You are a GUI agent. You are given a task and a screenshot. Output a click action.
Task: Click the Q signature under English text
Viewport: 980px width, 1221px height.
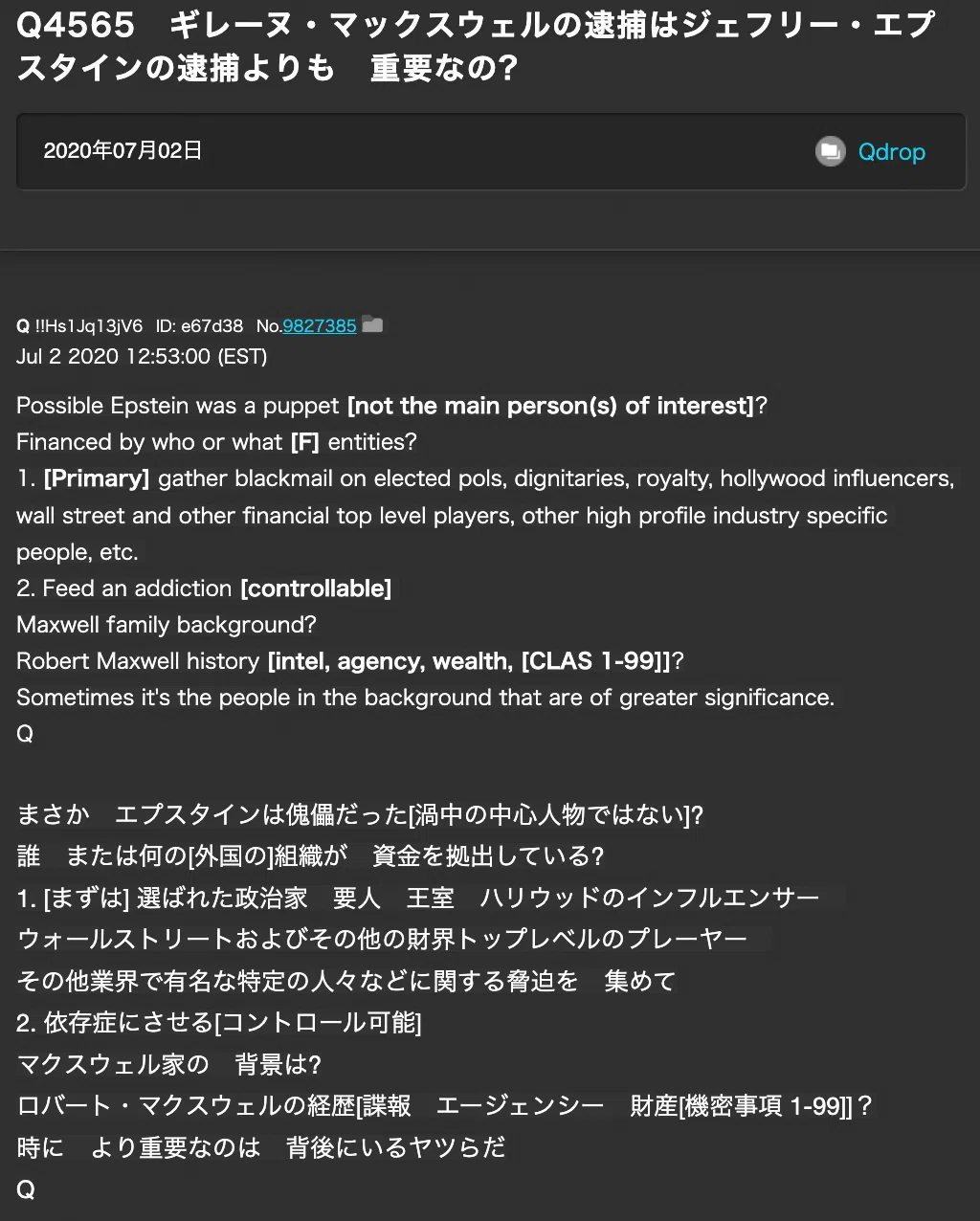coord(25,734)
